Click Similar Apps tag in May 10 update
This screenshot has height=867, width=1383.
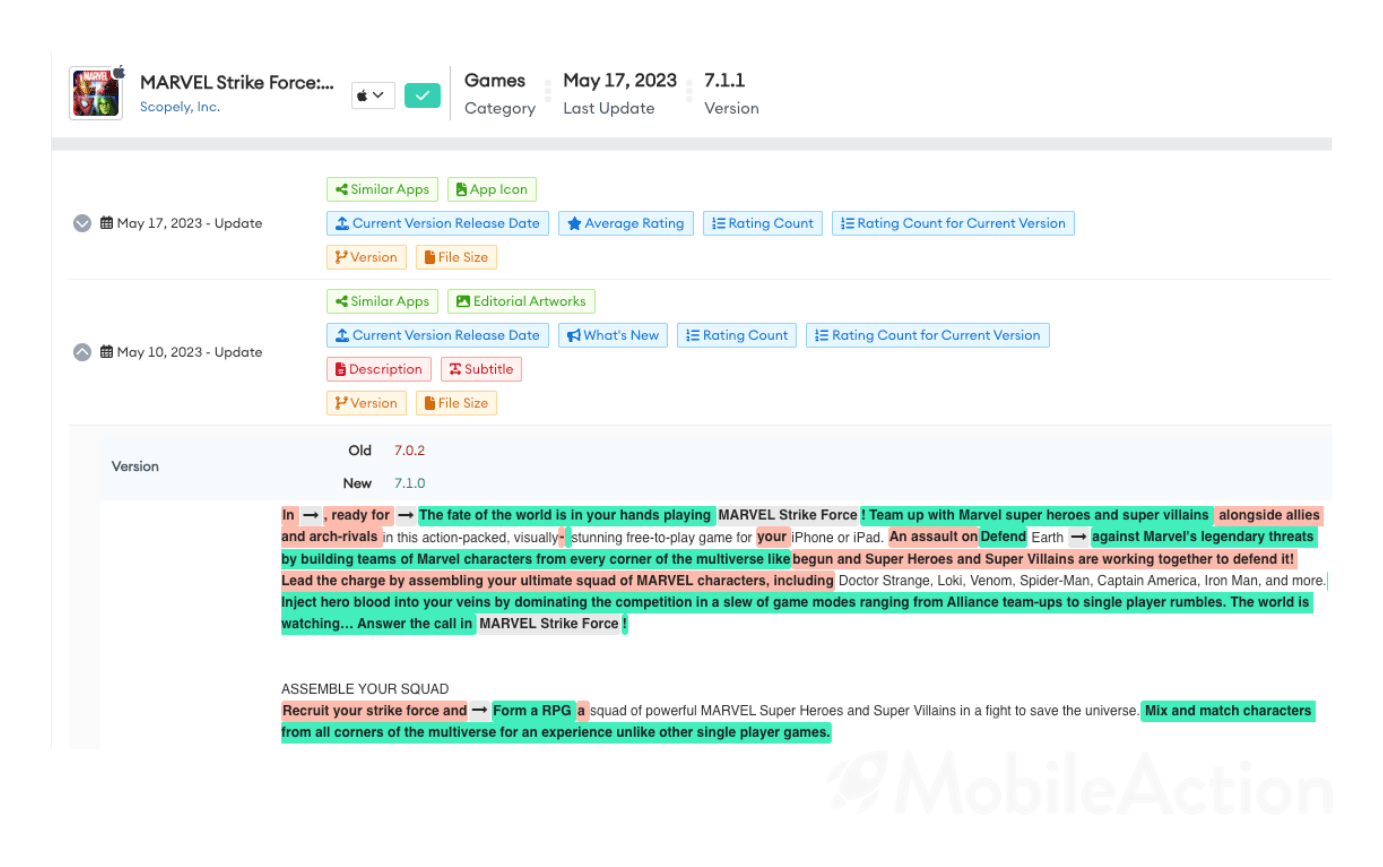[382, 301]
